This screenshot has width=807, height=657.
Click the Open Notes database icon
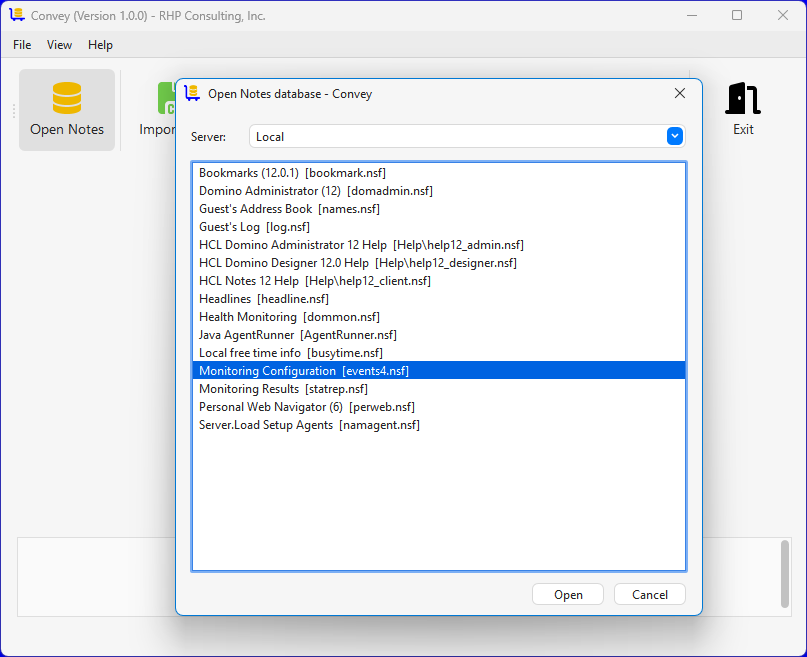tap(67, 98)
